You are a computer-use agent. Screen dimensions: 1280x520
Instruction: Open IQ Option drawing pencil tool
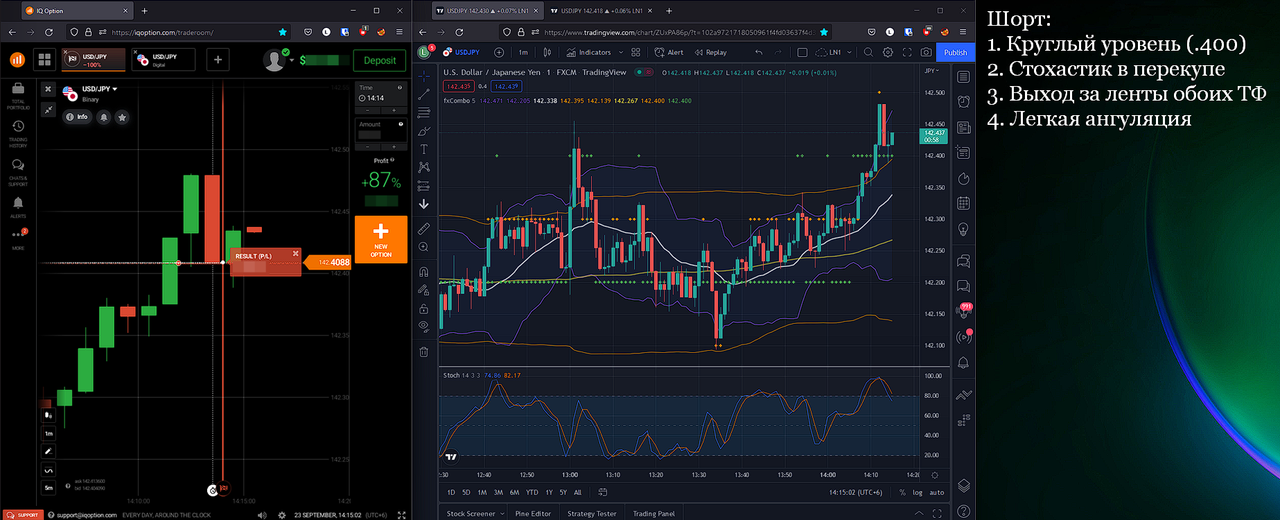pos(48,451)
